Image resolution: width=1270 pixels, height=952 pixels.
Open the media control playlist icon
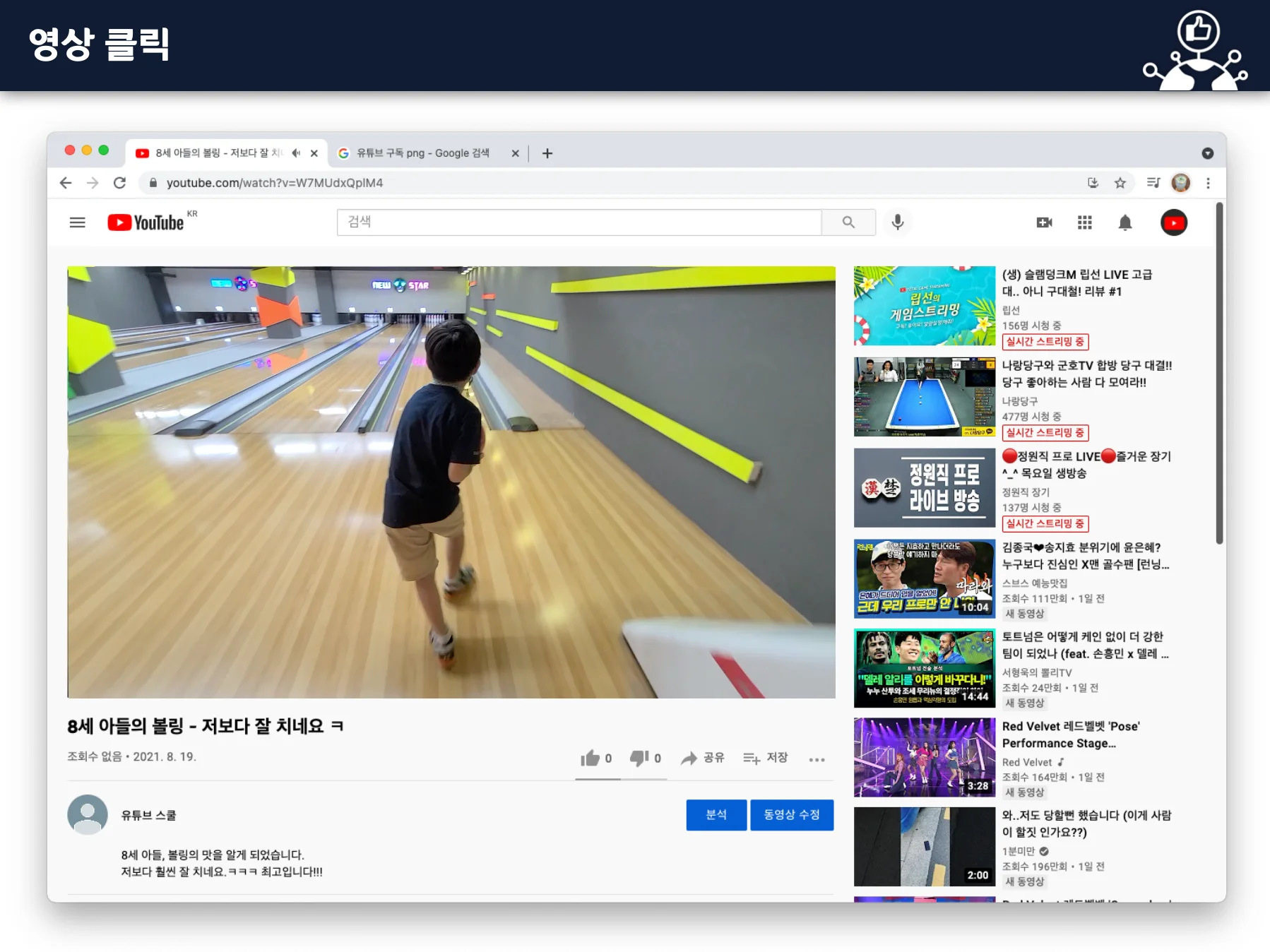1153,183
